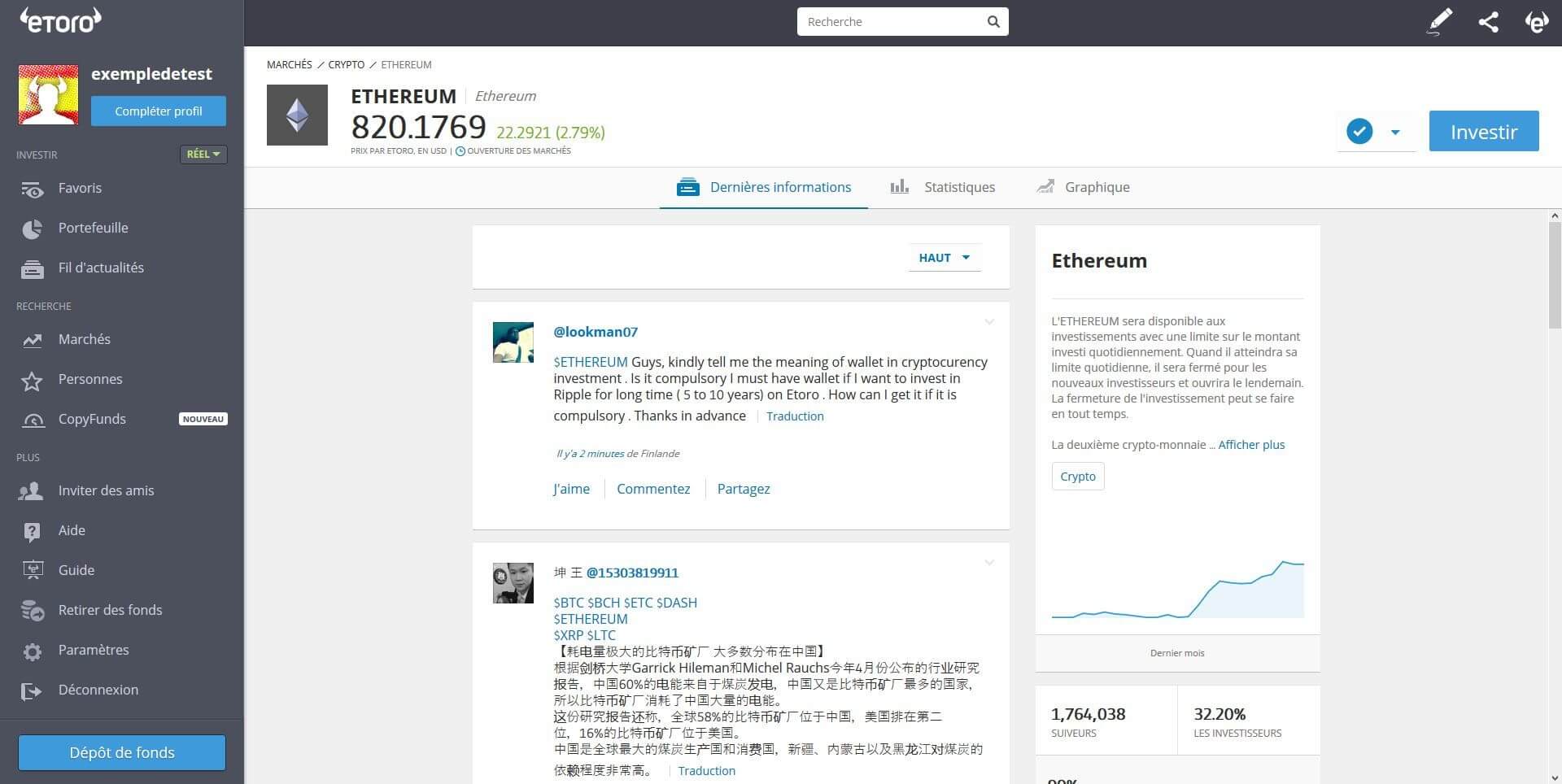The height and width of the screenshot is (784, 1562).
Task: Click Afficher plus link
Action: (1251, 445)
